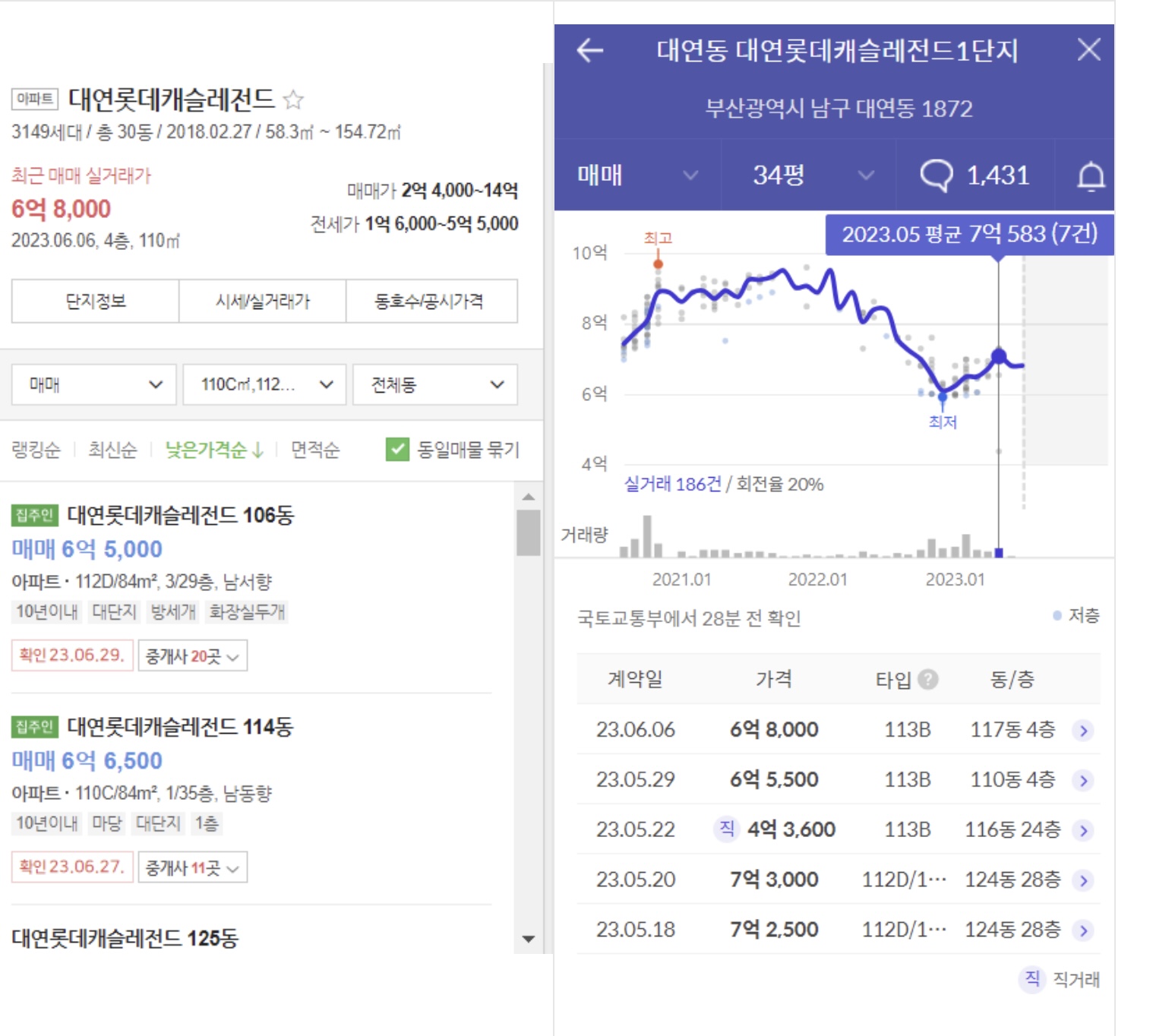Select the 23.06.06 6억 8,000 transaction row
This screenshot has height=1036, width=1153.
tap(839, 730)
